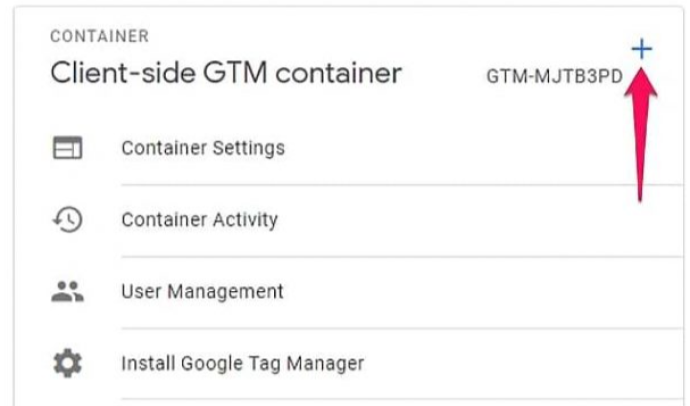Open Container Settings
The image size is (690, 406).
pyautogui.click(x=203, y=148)
